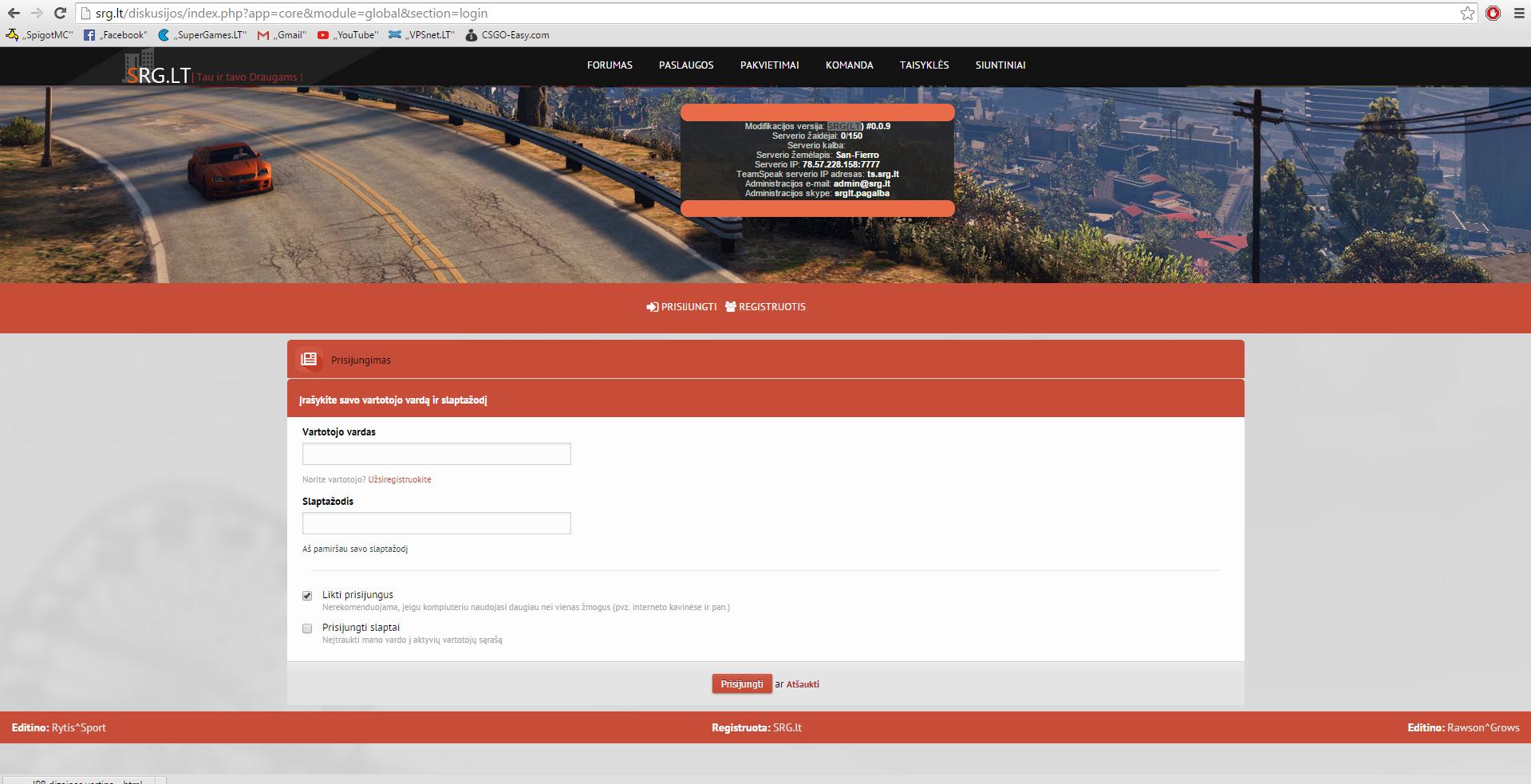
Task: Click the SRG.LT site logo
Action: [158, 68]
